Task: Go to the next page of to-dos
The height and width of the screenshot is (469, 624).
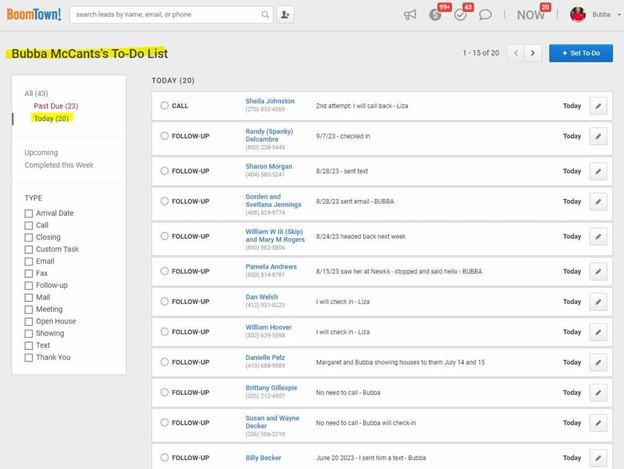Action: (x=533, y=53)
